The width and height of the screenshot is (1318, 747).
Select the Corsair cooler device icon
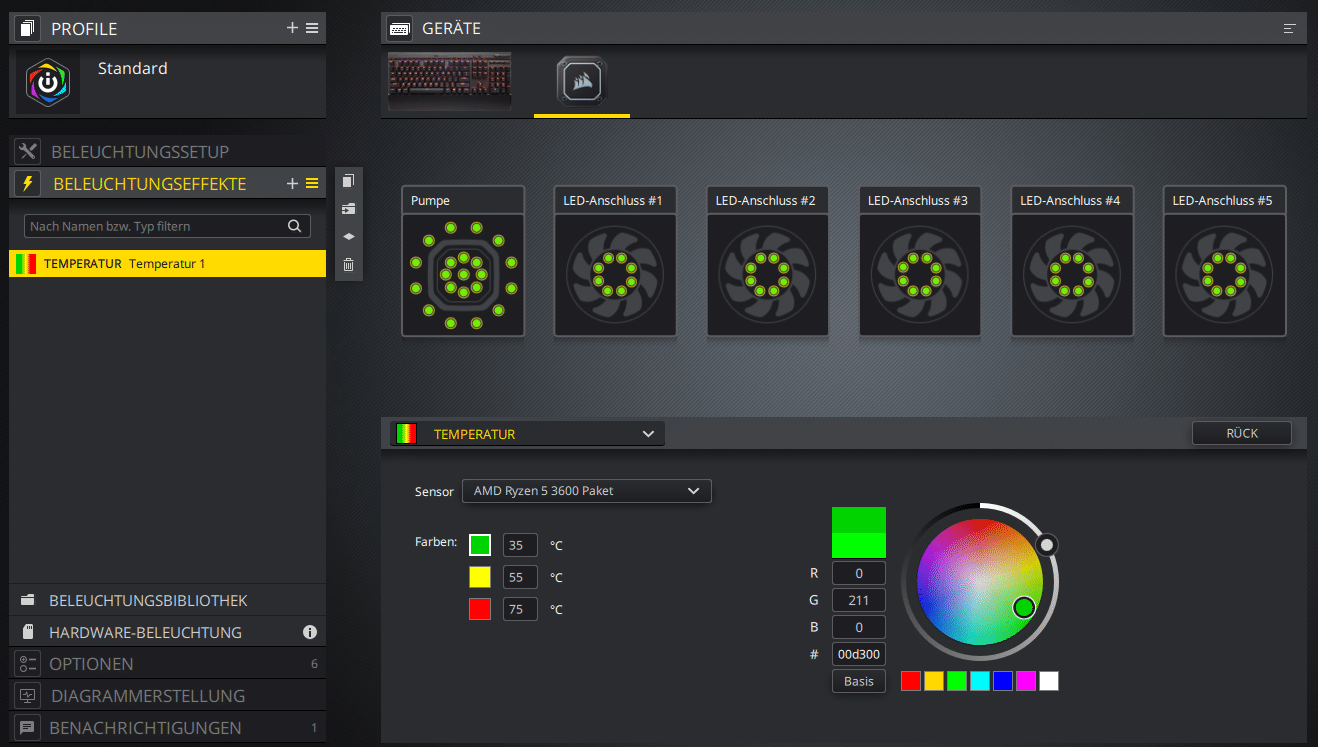[581, 81]
